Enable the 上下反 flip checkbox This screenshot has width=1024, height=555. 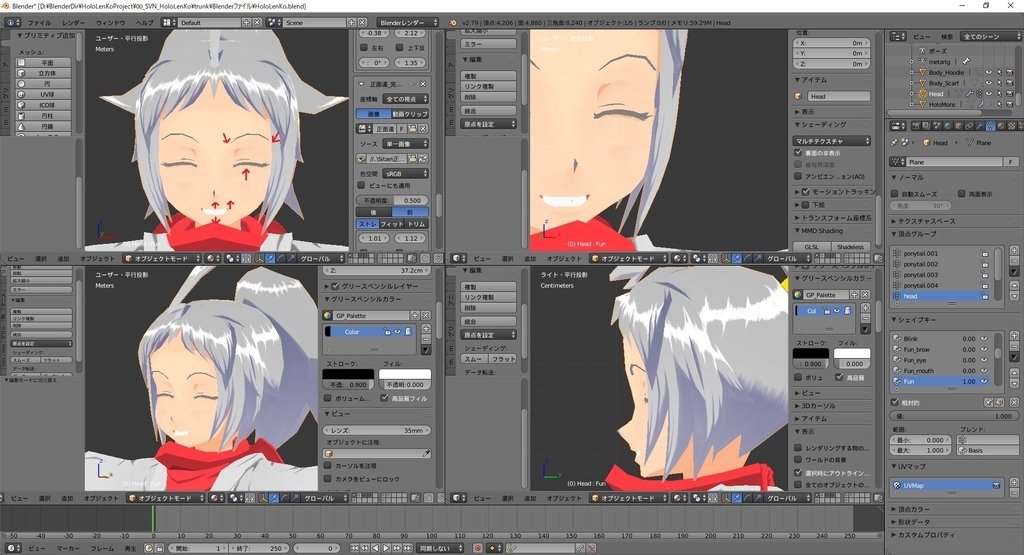point(400,48)
